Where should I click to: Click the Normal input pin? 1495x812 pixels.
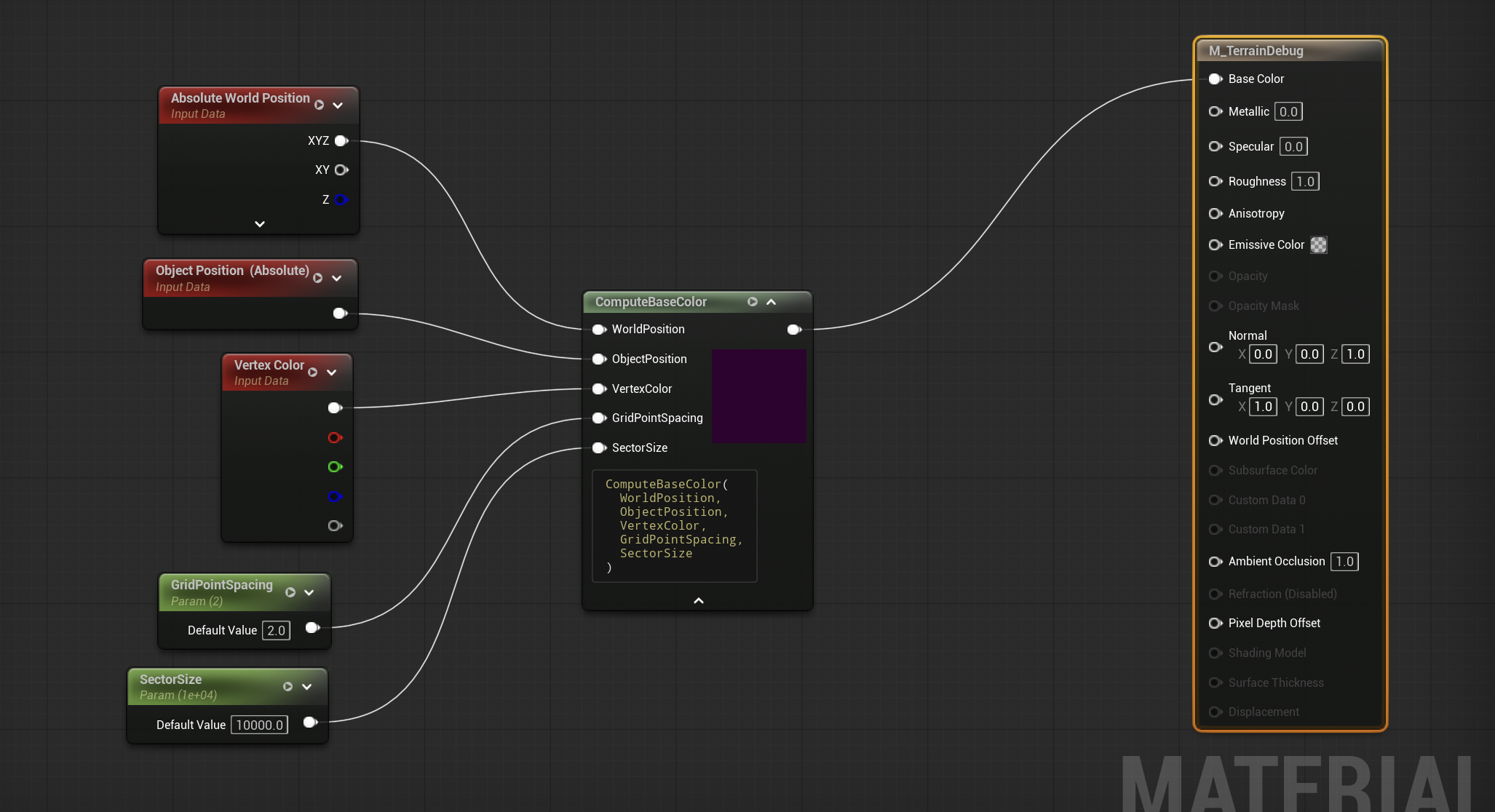1216,347
